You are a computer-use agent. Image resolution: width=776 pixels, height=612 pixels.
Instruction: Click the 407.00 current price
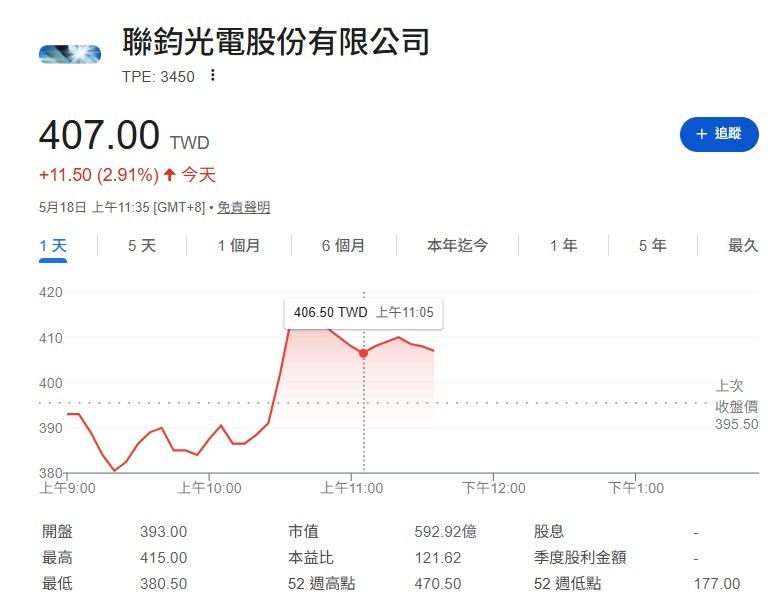[99, 135]
